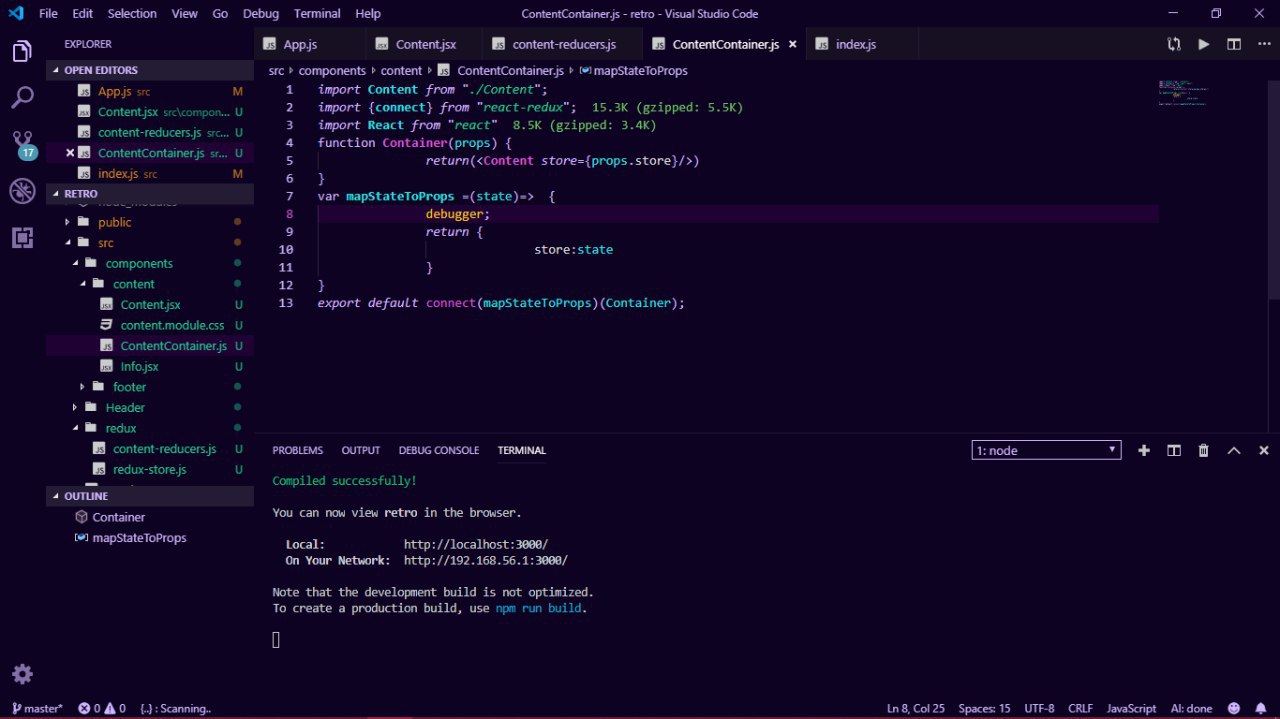Switch to the content-reducers.js tab
This screenshot has width=1280, height=719.
click(x=563, y=44)
